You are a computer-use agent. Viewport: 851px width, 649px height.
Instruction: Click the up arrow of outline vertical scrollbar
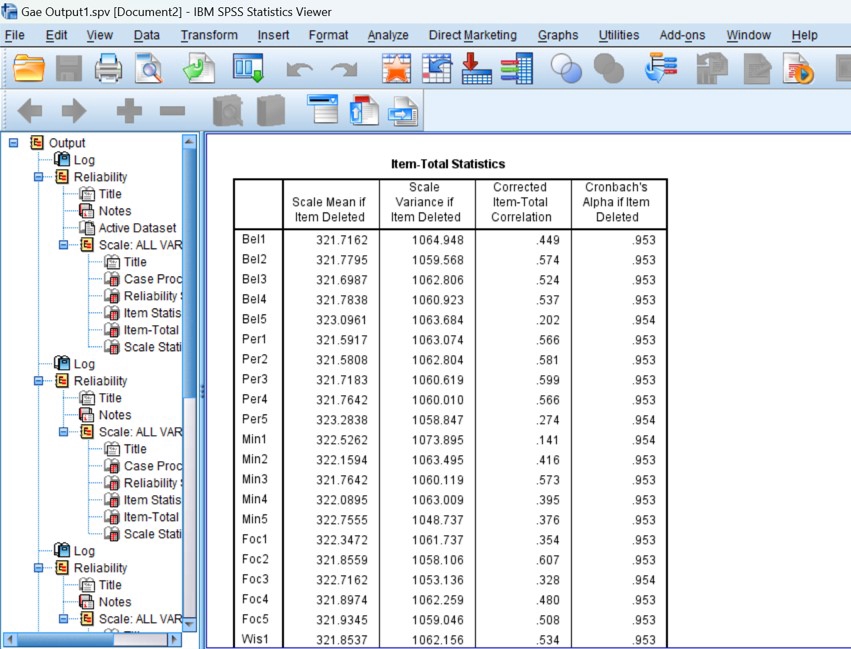coord(189,142)
